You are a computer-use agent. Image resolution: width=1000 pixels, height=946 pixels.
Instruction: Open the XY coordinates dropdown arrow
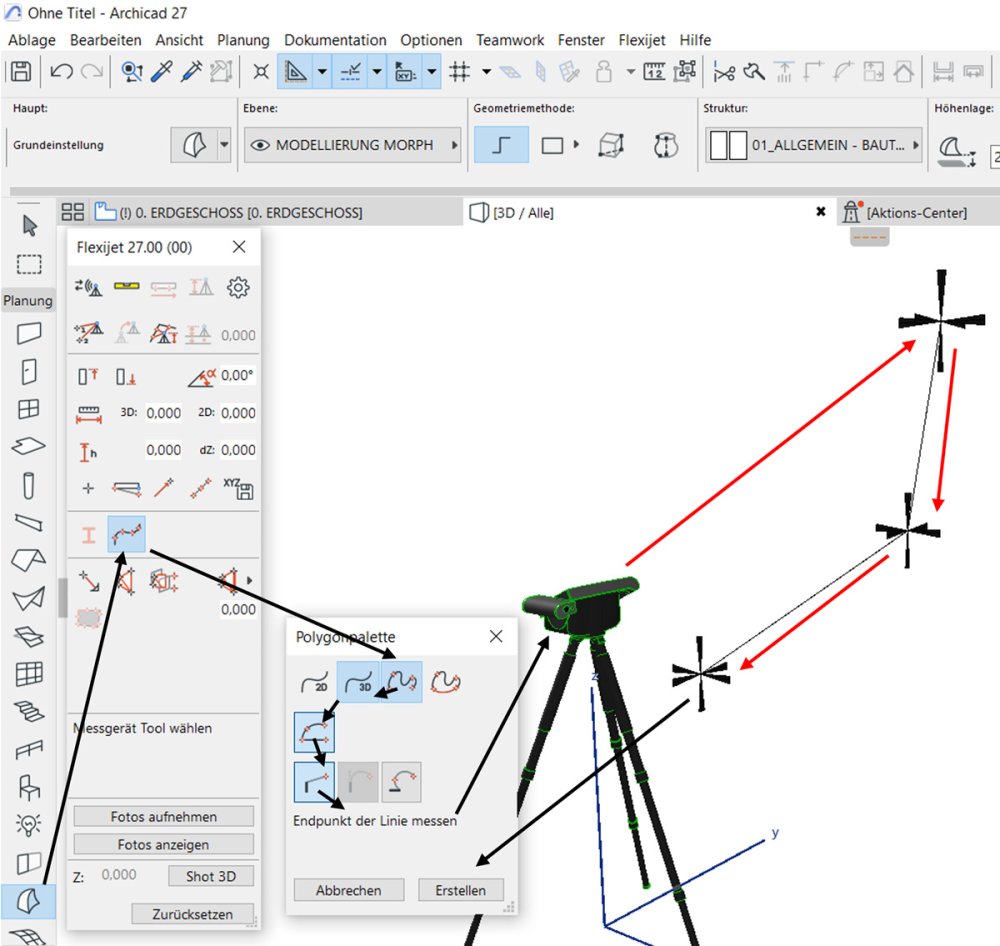[x=432, y=71]
